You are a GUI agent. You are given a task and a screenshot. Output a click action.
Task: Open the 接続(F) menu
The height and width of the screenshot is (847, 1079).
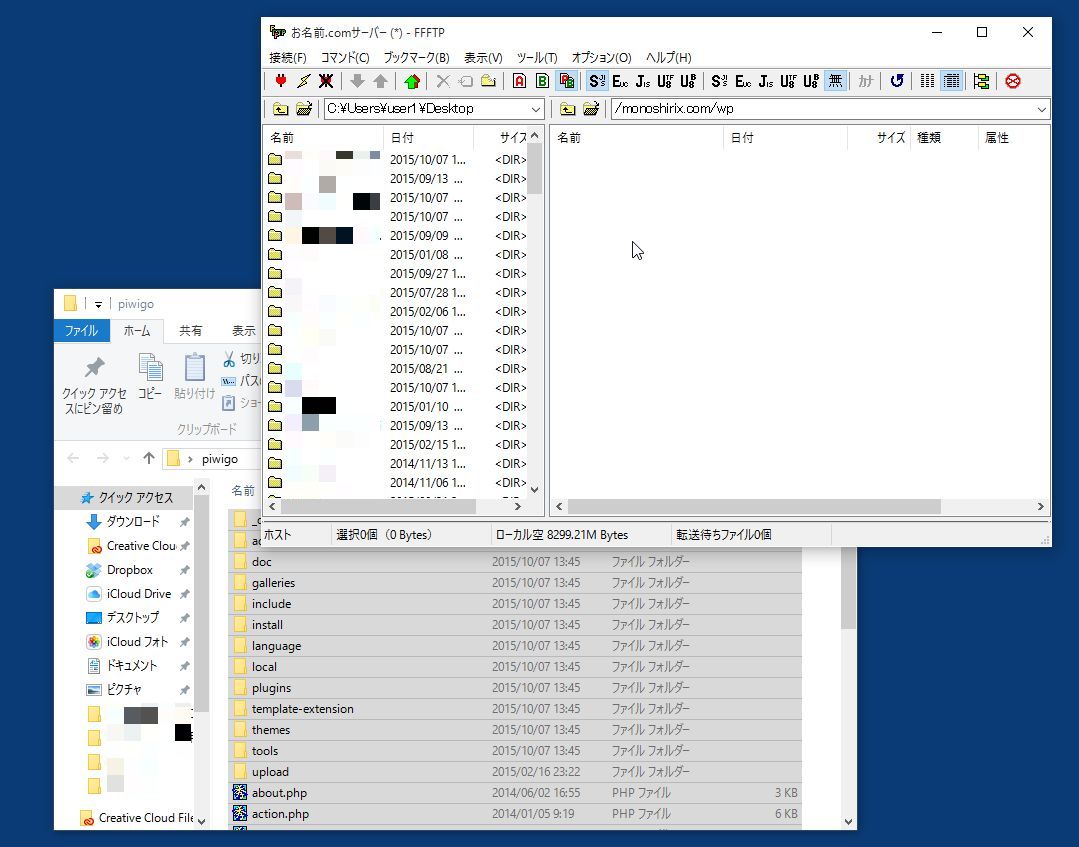point(288,58)
